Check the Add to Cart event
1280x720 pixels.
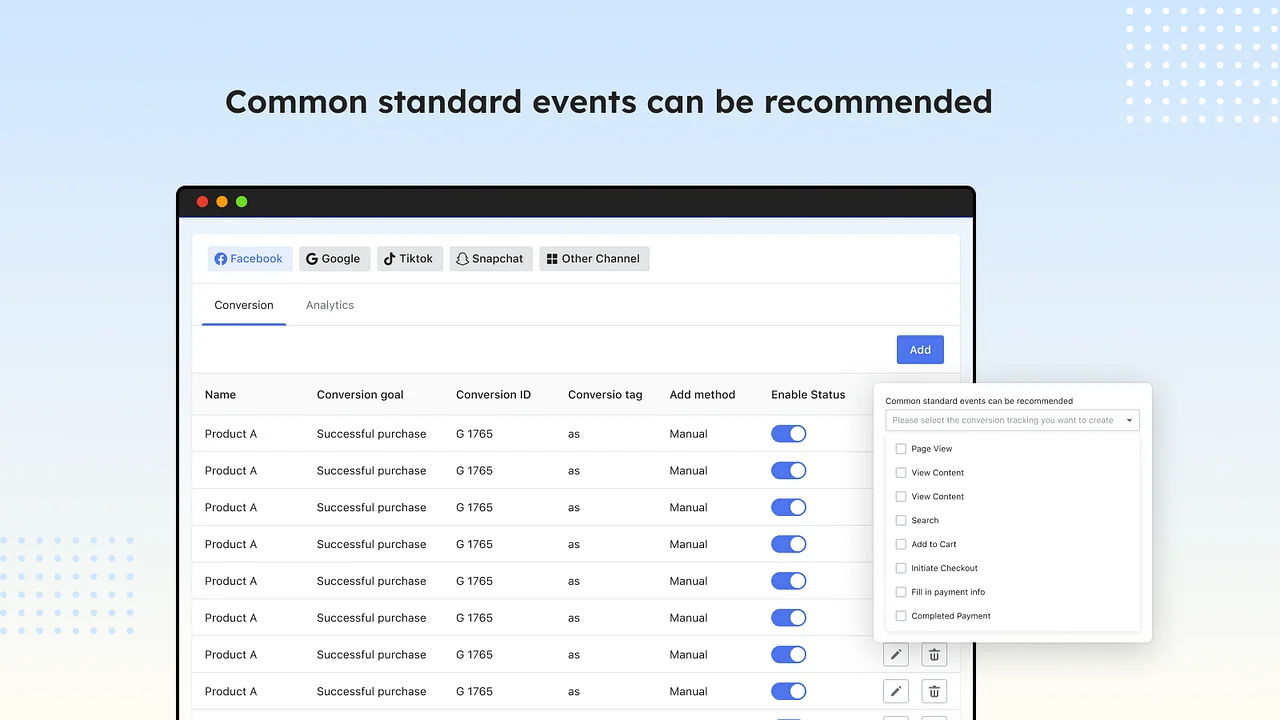pos(900,544)
